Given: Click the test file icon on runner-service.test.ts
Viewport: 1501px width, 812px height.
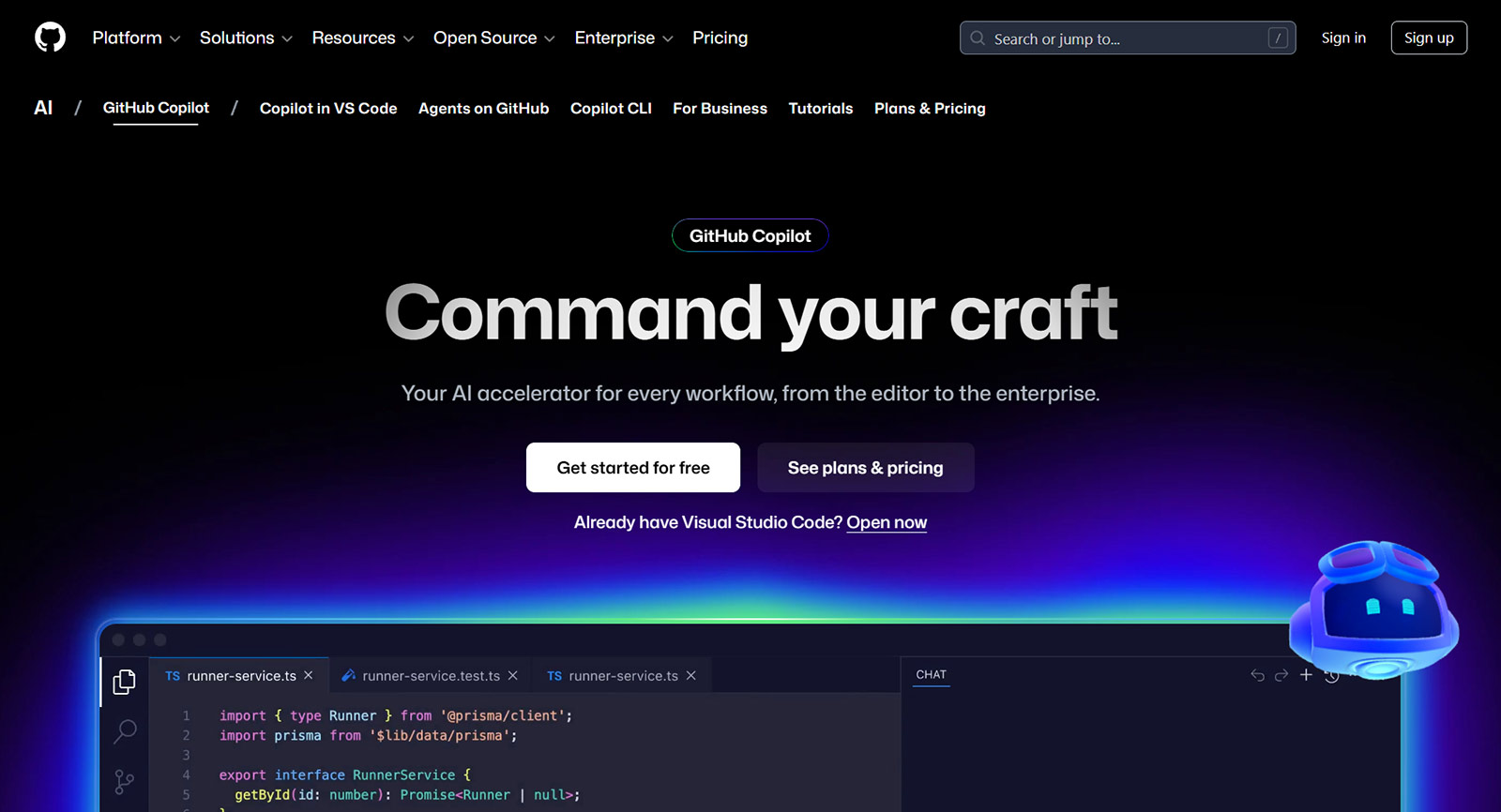Looking at the screenshot, I should (348, 675).
